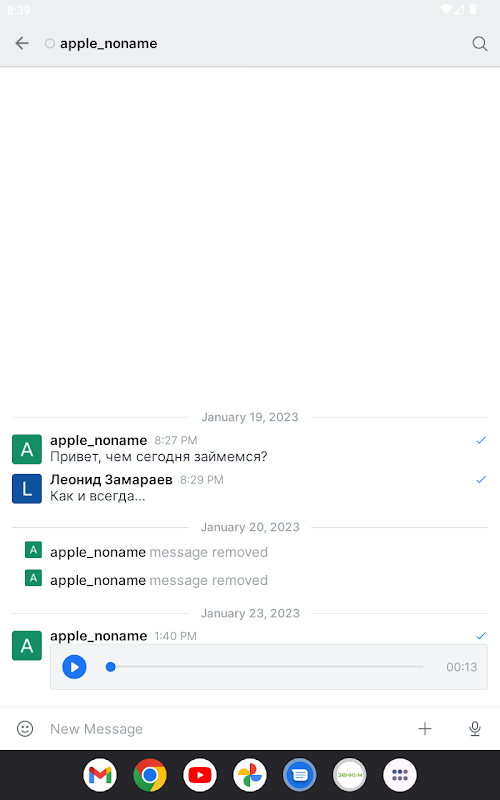Viewport: 500px width, 800px height.
Task: Tap first "message removed" entry
Action: pyautogui.click(x=159, y=552)
